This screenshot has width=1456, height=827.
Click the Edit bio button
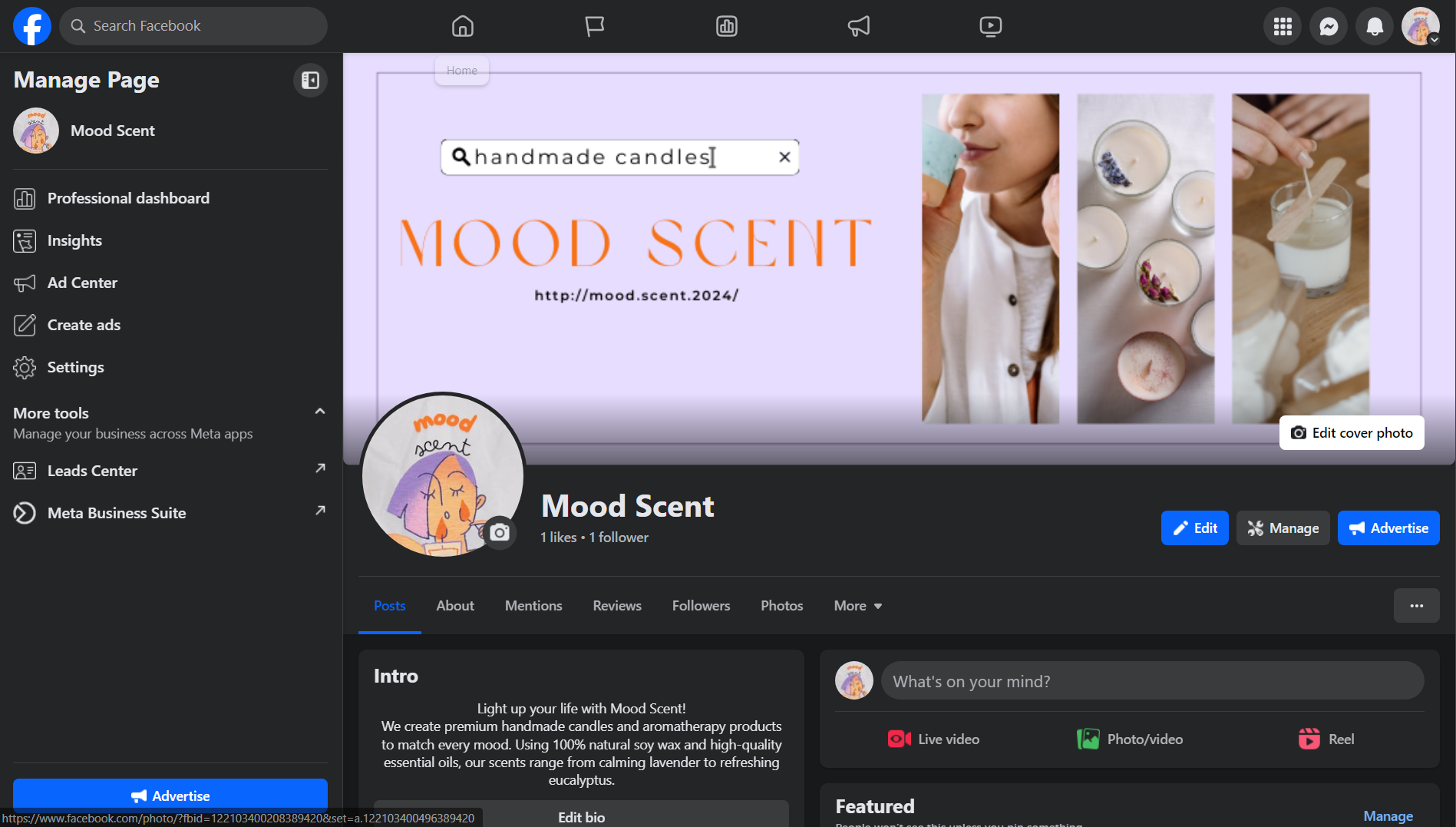pos(582,815)
